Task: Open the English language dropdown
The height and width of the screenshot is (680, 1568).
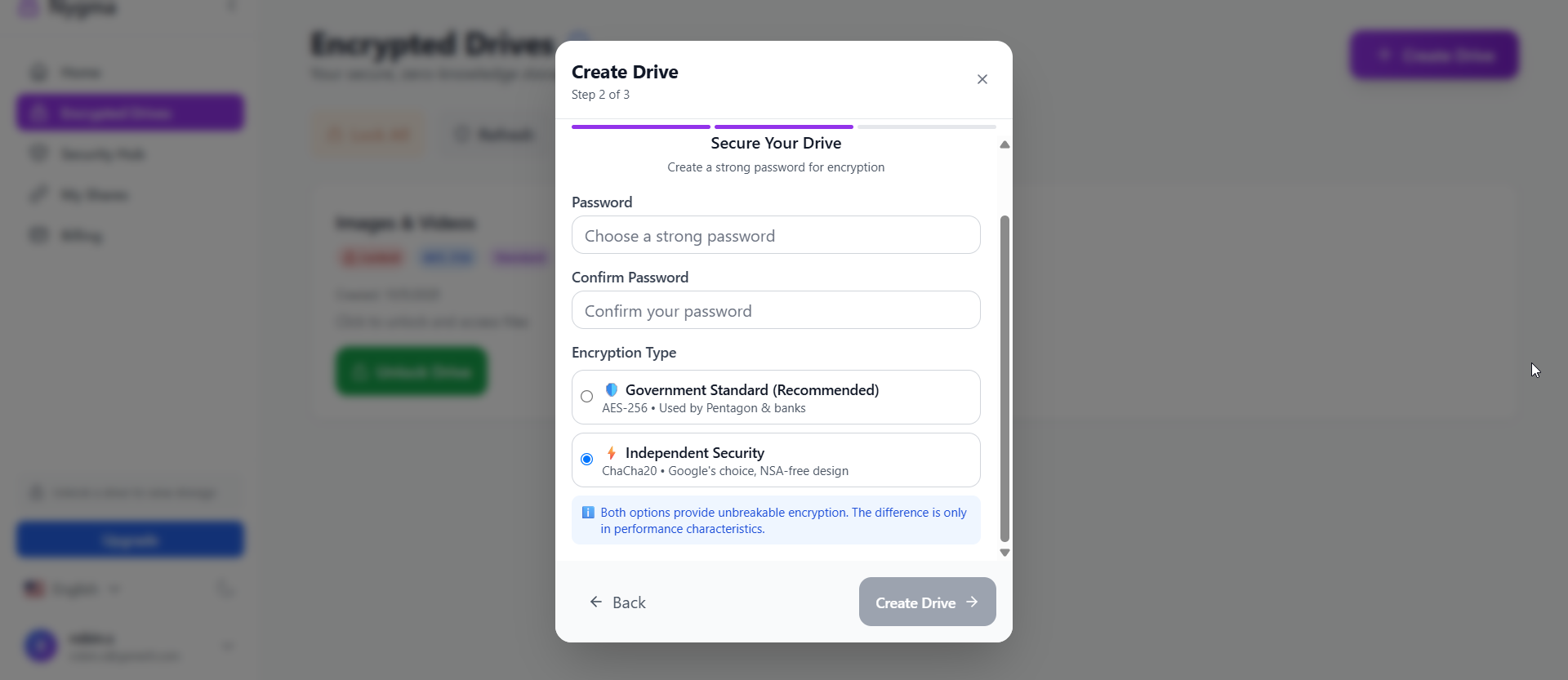Action: (x=72, y=589)
